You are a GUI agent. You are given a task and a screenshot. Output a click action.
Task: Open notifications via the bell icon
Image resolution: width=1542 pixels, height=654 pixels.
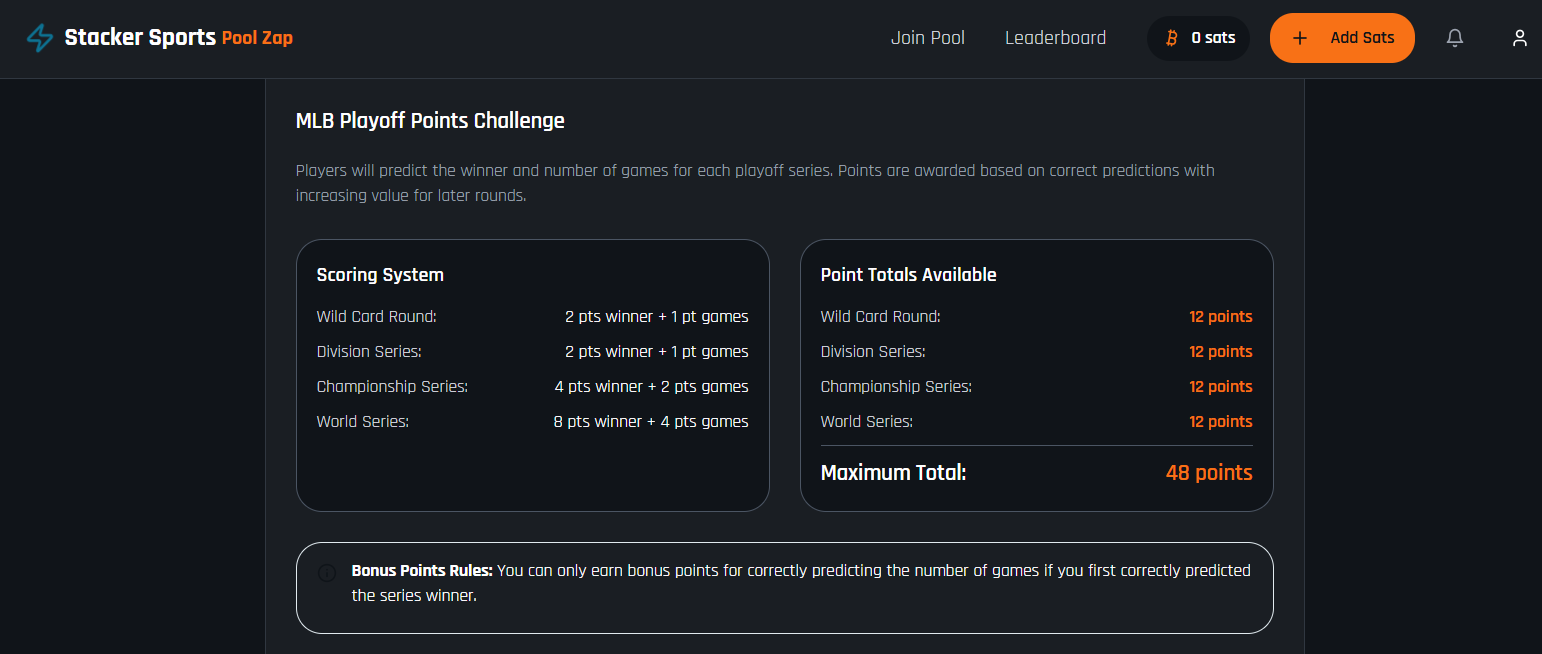pos(1455,38)
